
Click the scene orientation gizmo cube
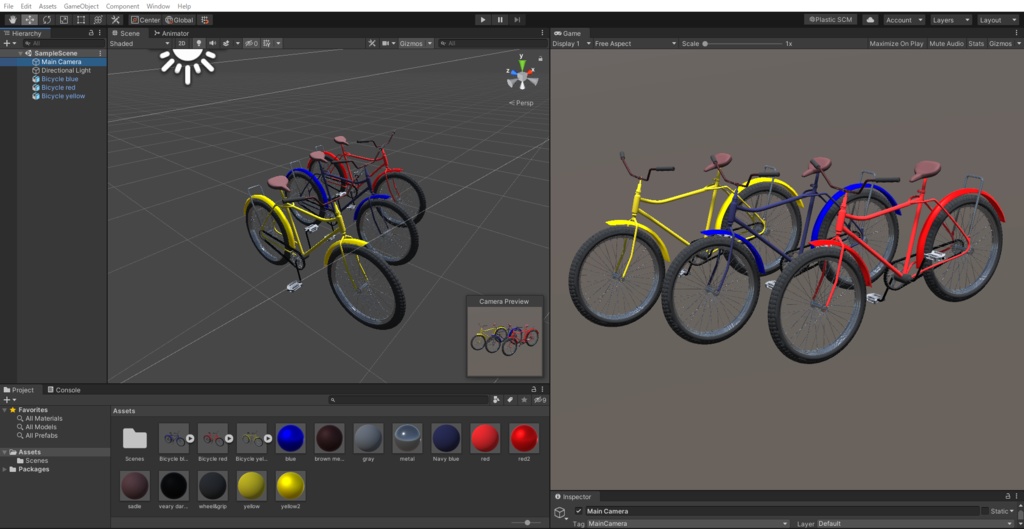[x=522, y=77]
